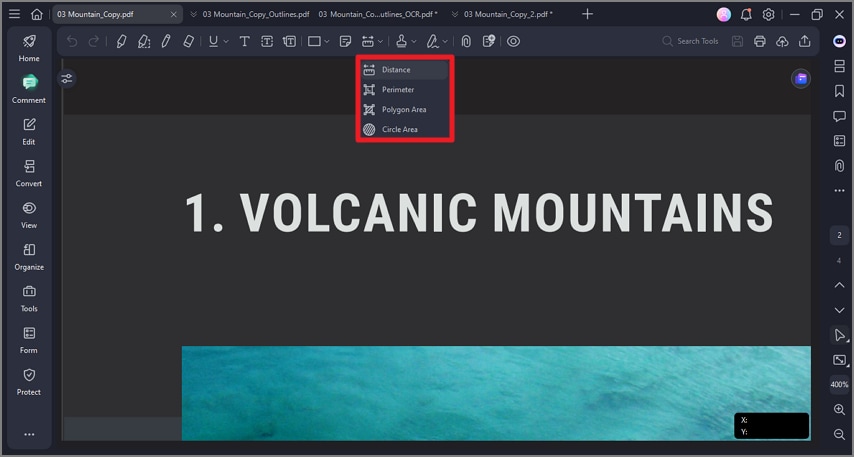Click the Redo arrow
Screen dimensions: 854x457
(94, 41)
